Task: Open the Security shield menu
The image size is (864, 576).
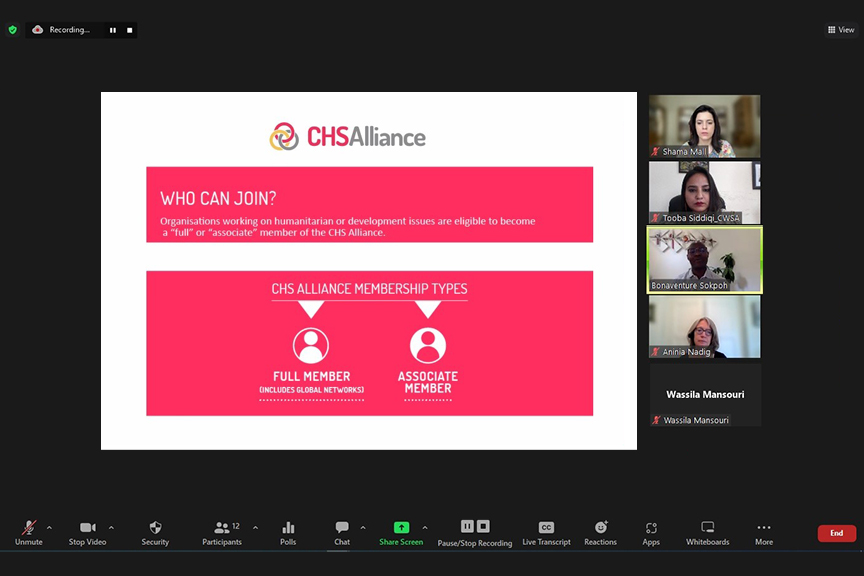Action: (x=155, y=527)
